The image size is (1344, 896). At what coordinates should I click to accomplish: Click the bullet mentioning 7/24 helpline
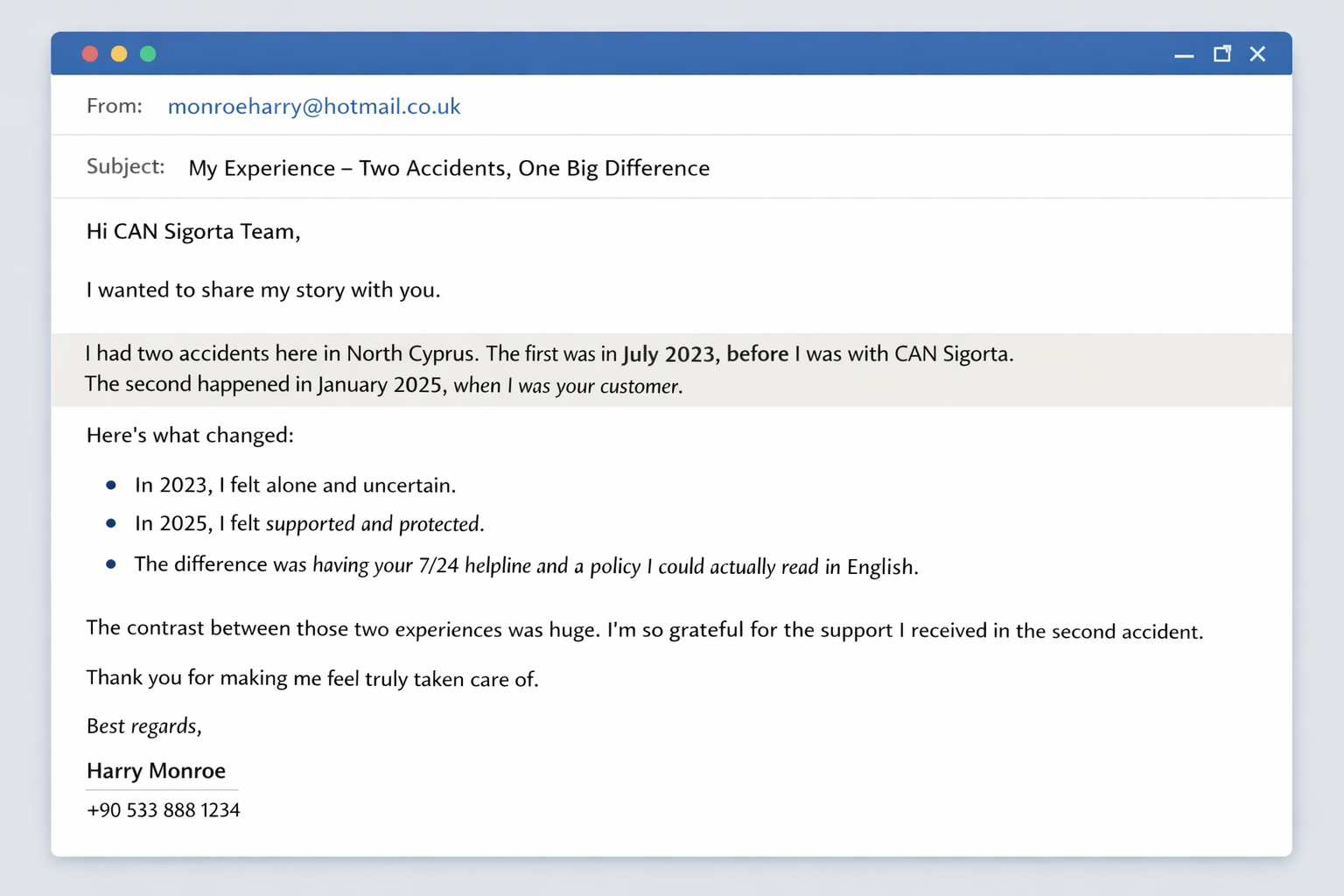(x=525, y=566)
